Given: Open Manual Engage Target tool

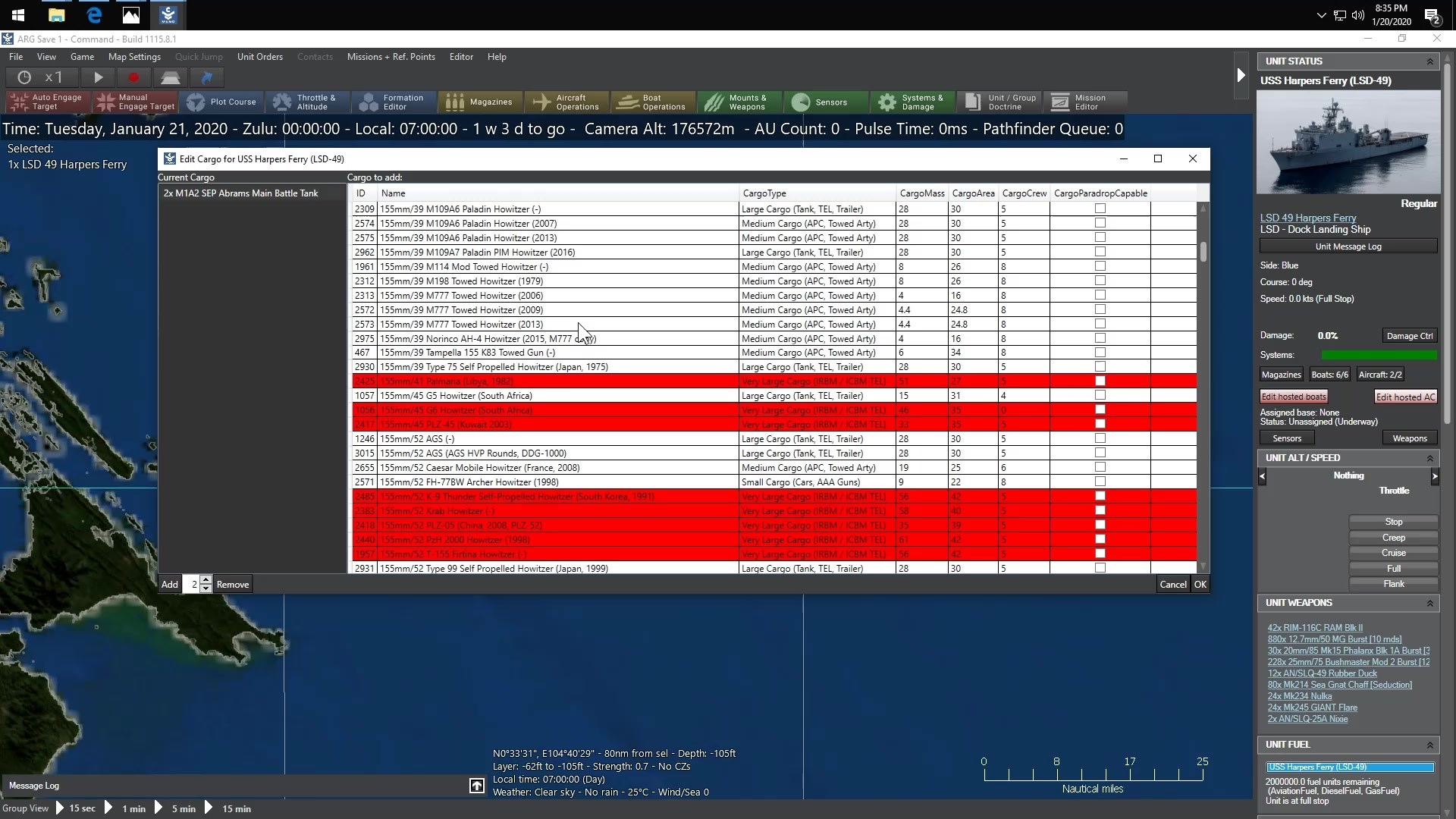Looking at the screenshot, I should pyautogui.click(x=136, y=102).
